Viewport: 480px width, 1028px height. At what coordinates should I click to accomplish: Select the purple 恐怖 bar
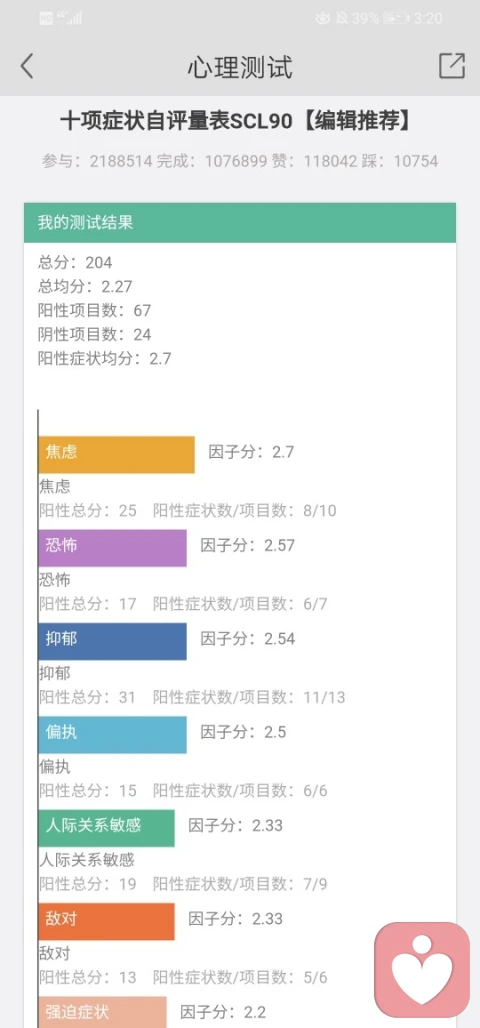pyautogui.click(x=112, y=547)
